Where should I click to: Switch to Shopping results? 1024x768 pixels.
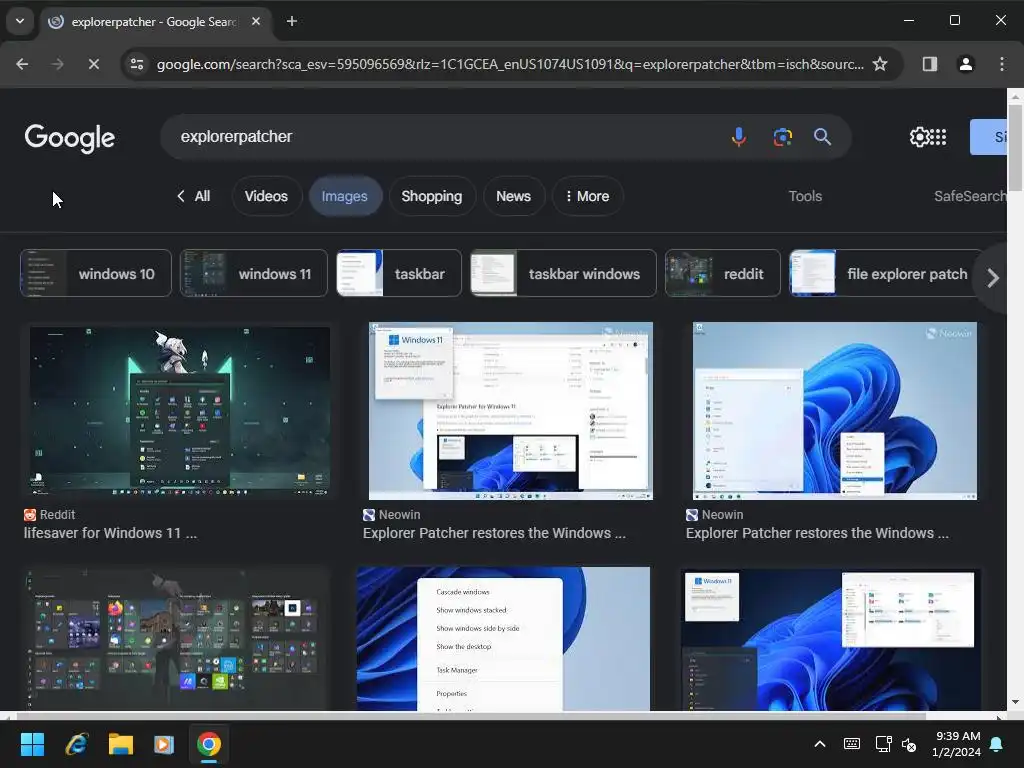pos(432,196)
